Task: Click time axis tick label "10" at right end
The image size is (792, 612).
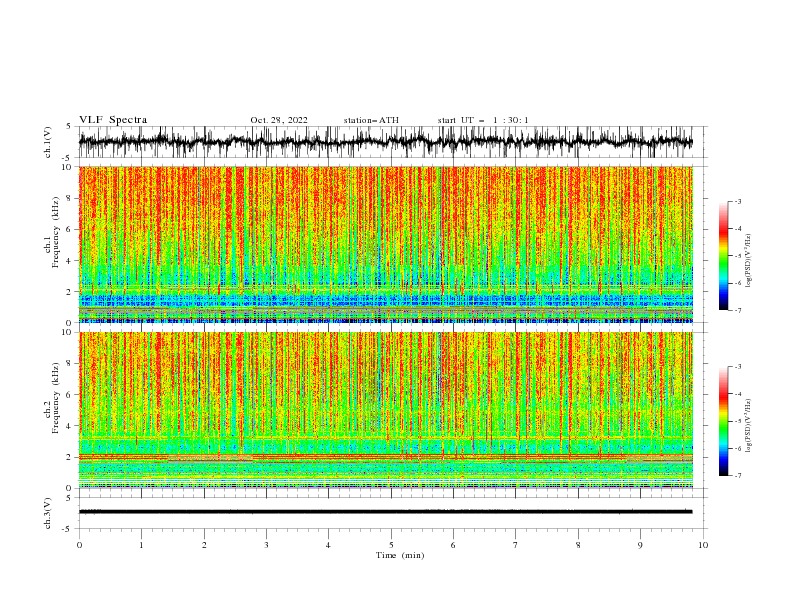Action: click(x=703, y=545)
